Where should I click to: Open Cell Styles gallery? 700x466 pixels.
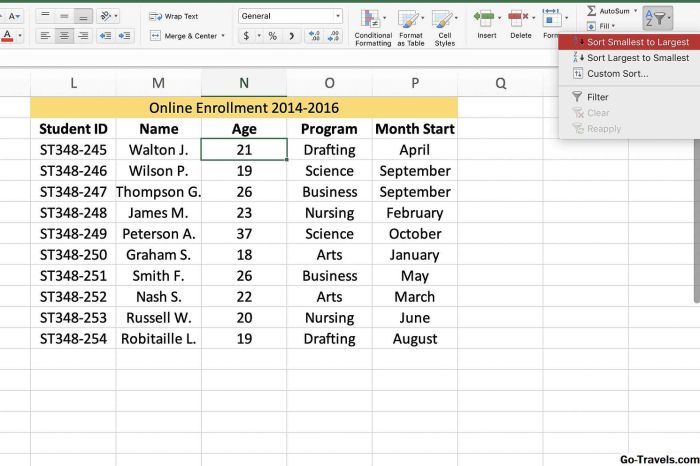click(x=445, y=28)
